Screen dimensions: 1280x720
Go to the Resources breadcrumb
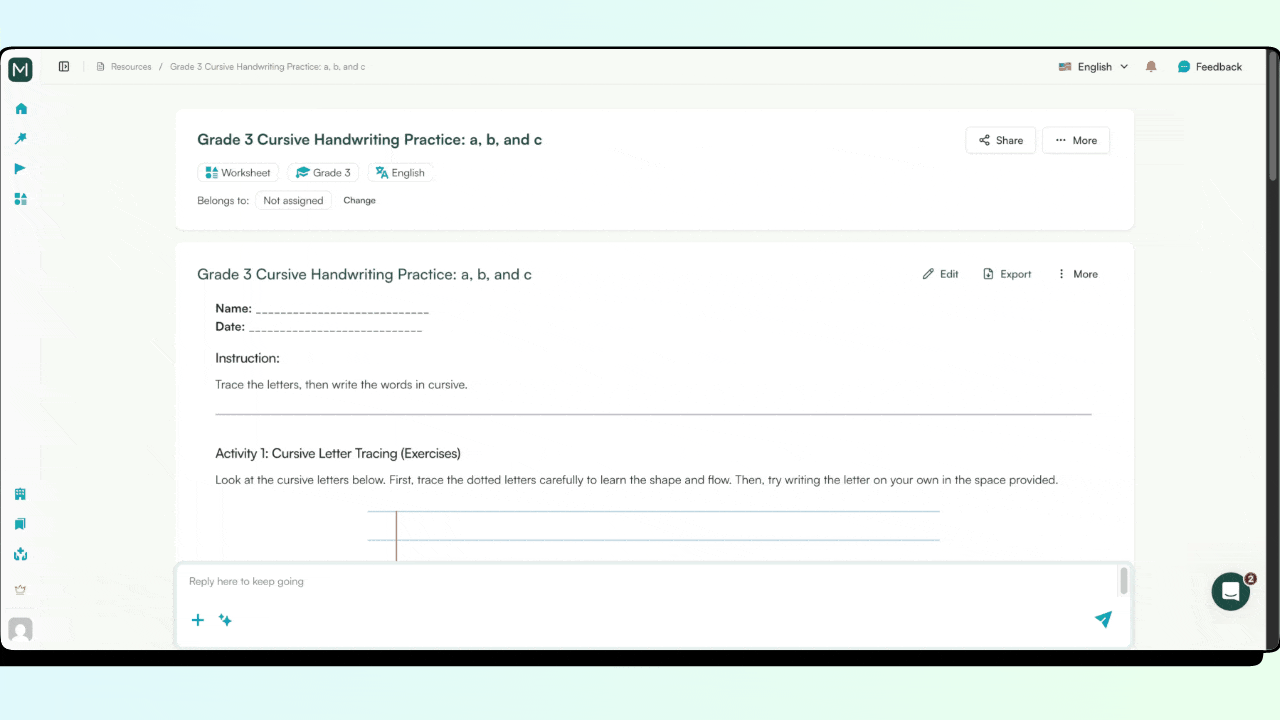point(131,67)
